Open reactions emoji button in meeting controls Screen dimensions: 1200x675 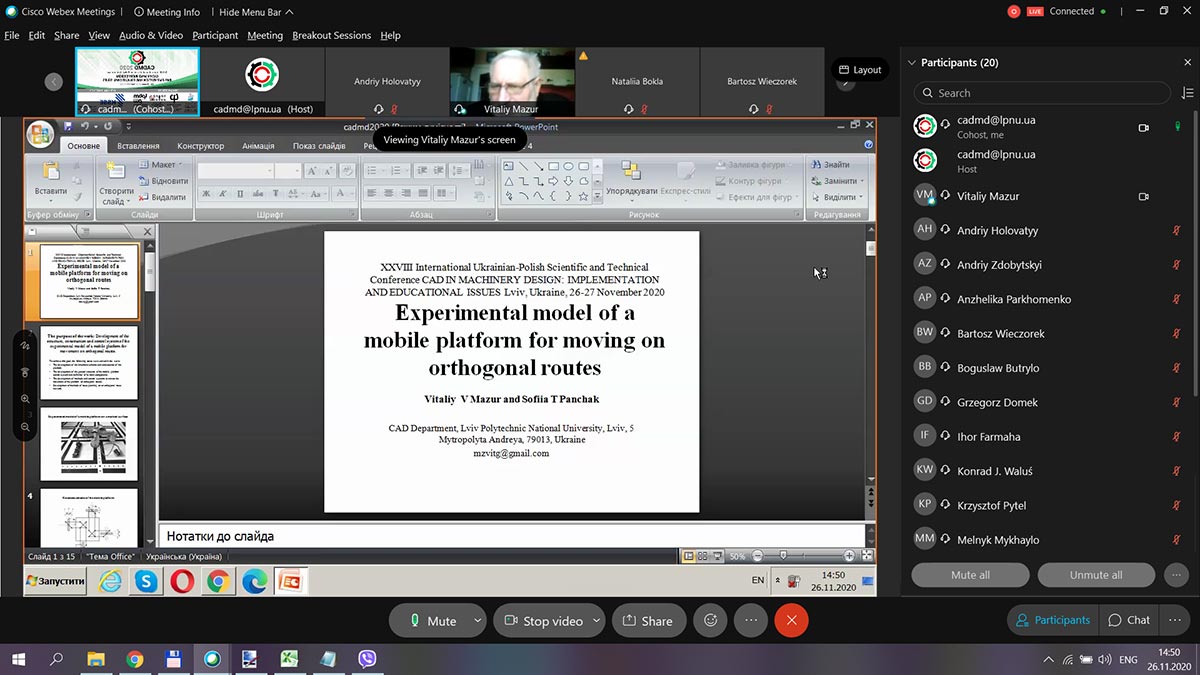(710, 620)
